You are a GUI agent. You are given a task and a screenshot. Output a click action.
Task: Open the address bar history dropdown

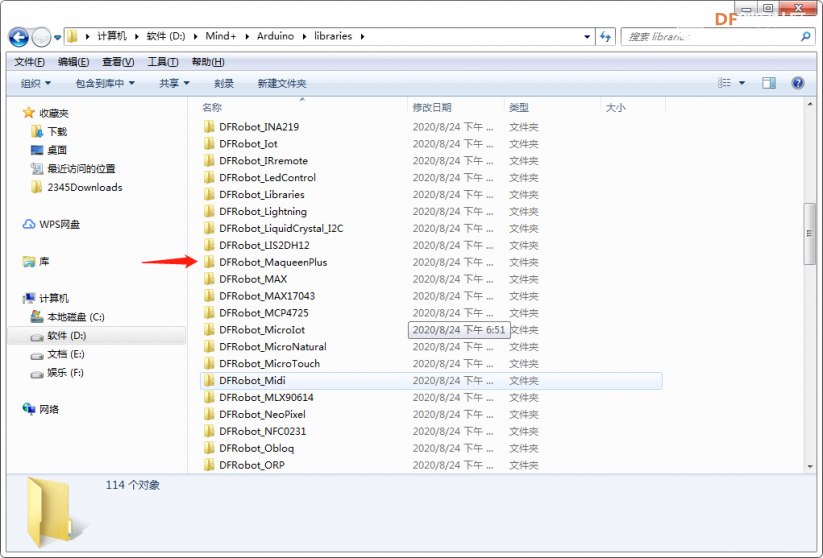(x=587, y=37)
